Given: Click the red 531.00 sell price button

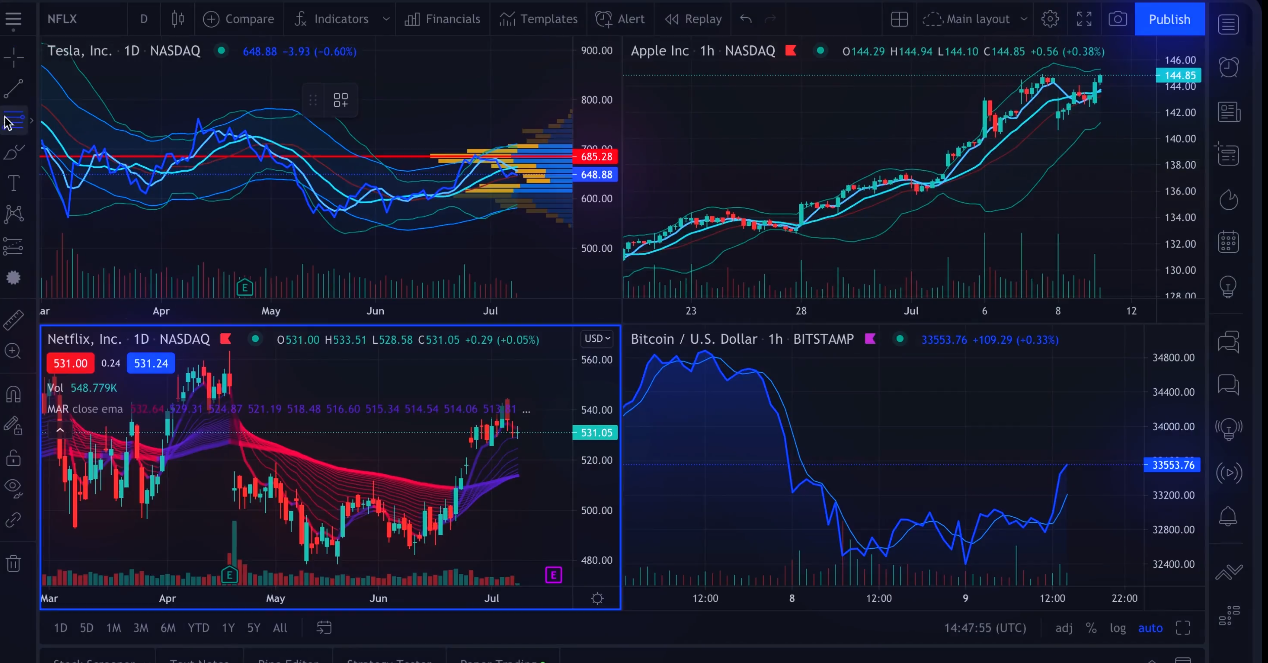Looking at the screenshot, I should click(x=69, y=363).
